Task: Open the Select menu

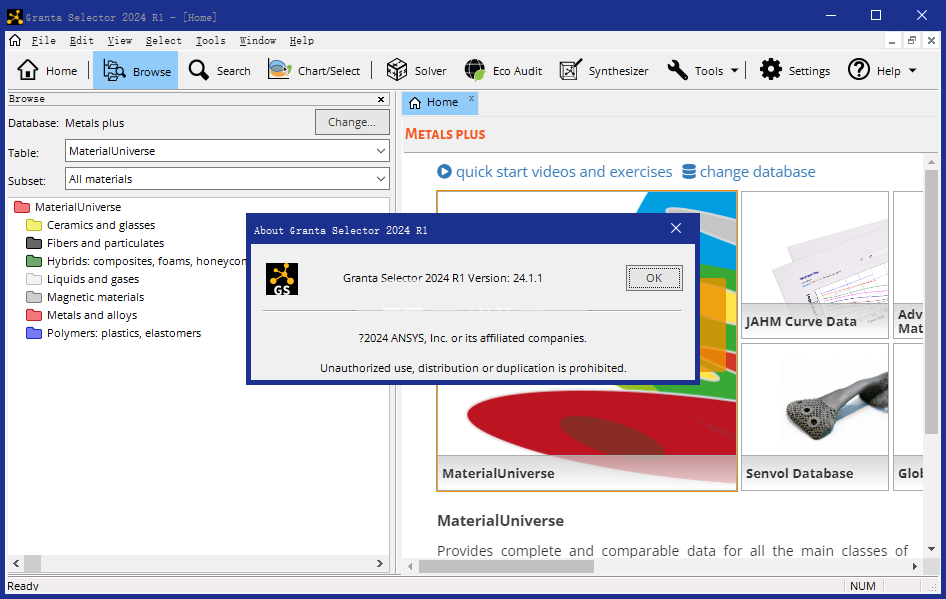Action: [x=163, y=40]
